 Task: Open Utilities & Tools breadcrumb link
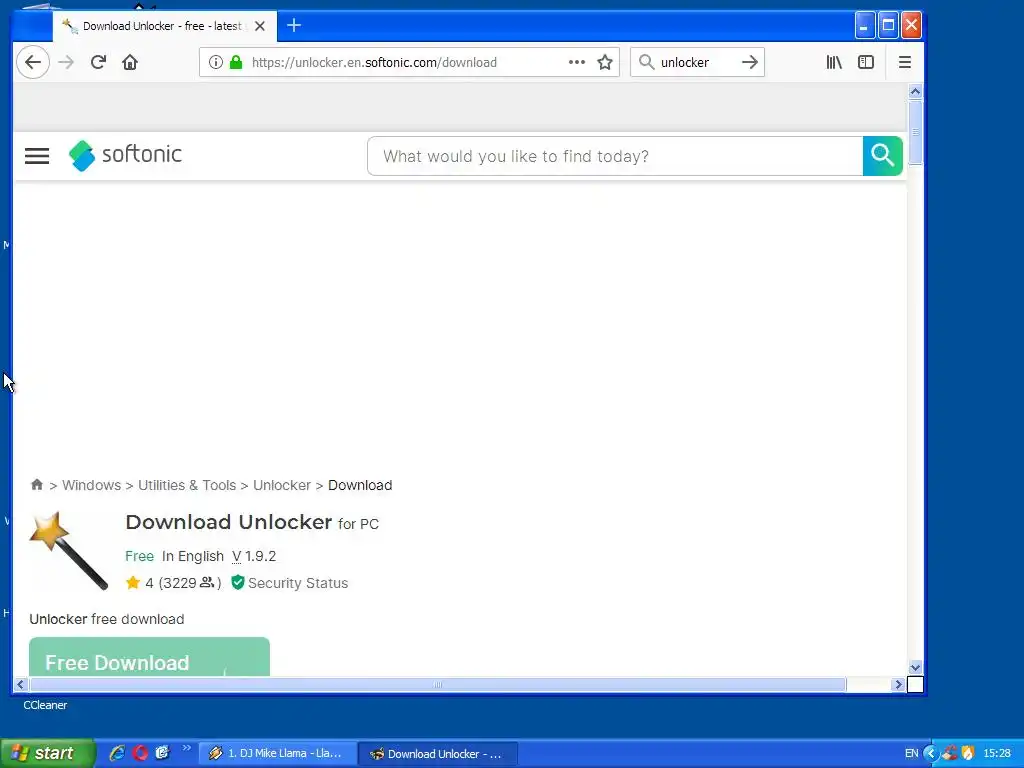(x=187, y=485)
